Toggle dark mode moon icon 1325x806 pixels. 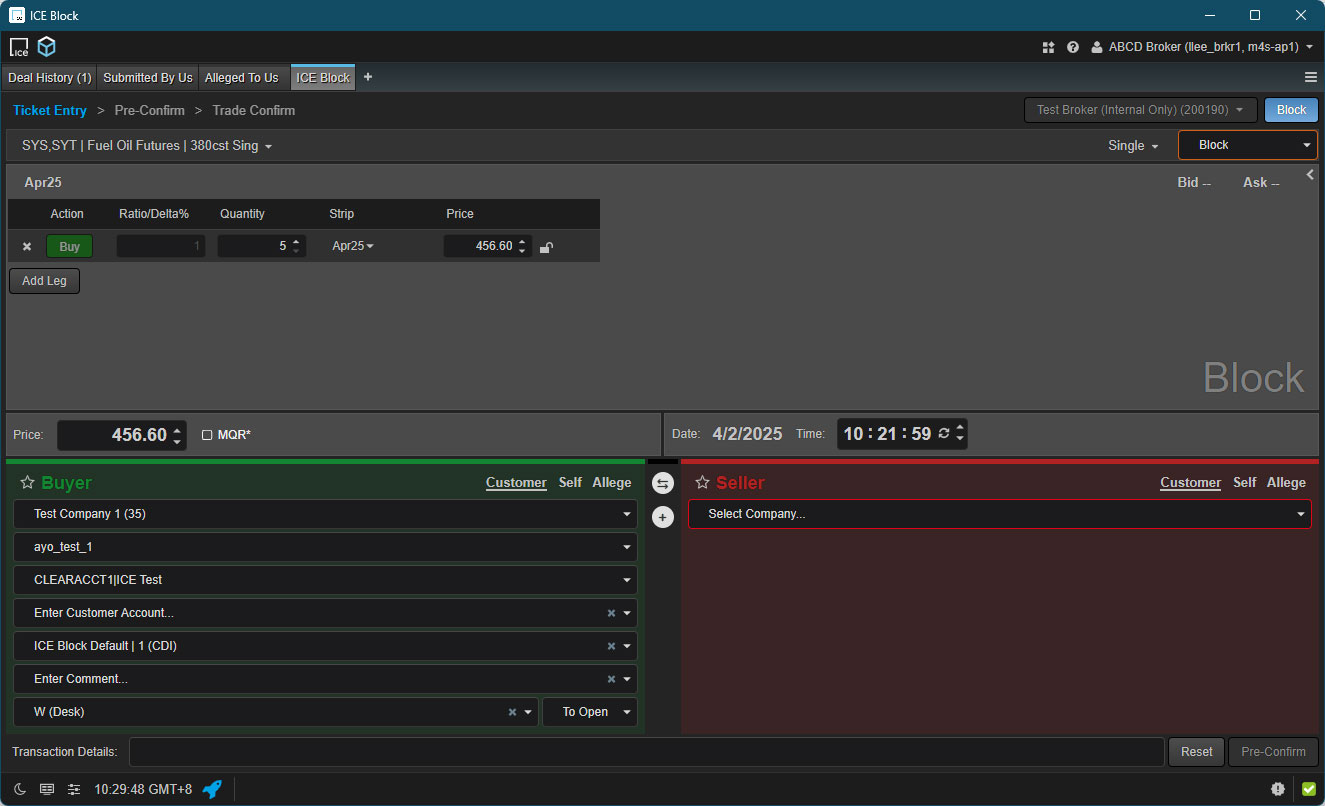(x=19, y=789)
